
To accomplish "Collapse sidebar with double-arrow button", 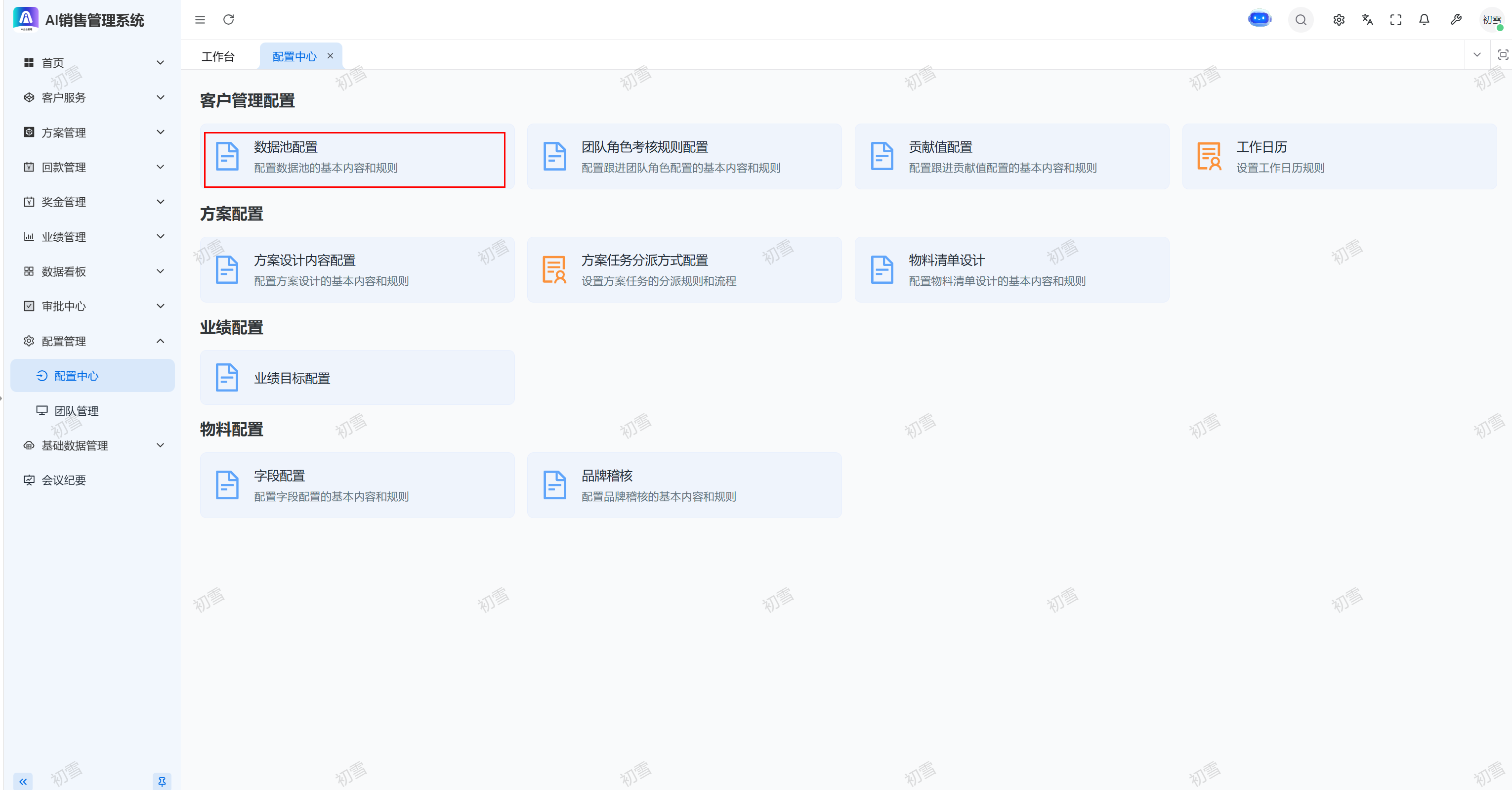I will tap(23, 781).
